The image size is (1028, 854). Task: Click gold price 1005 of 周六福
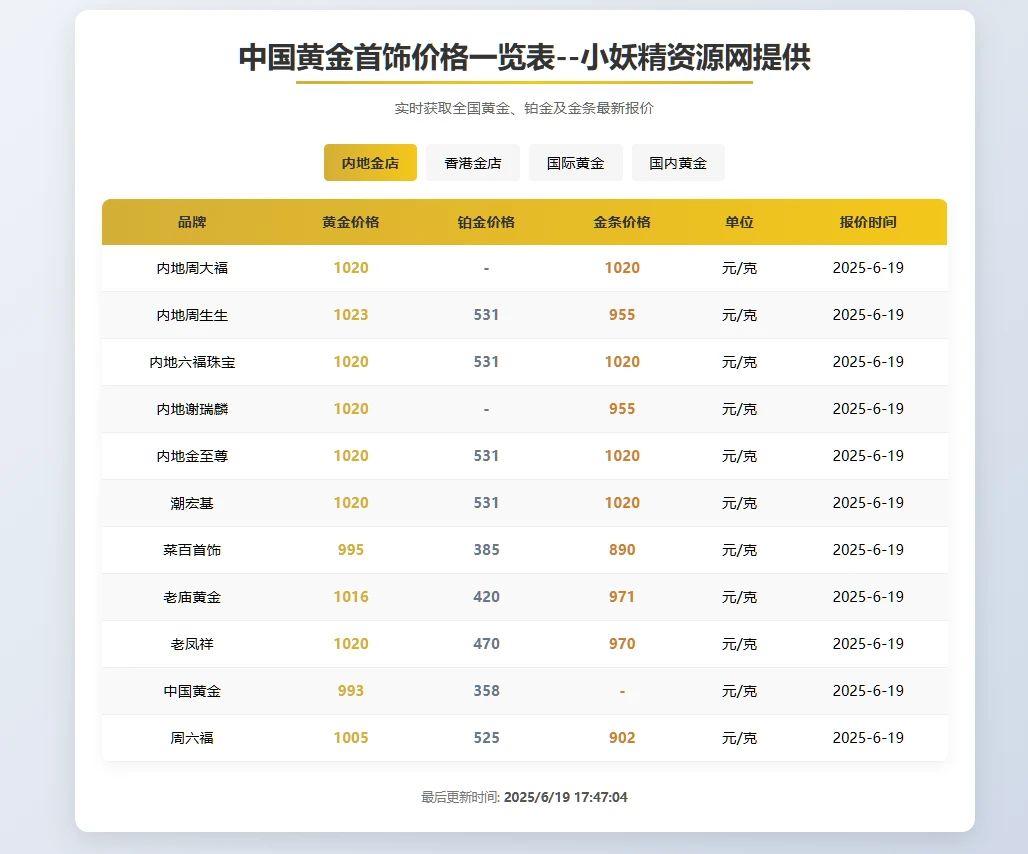point(351,737)
